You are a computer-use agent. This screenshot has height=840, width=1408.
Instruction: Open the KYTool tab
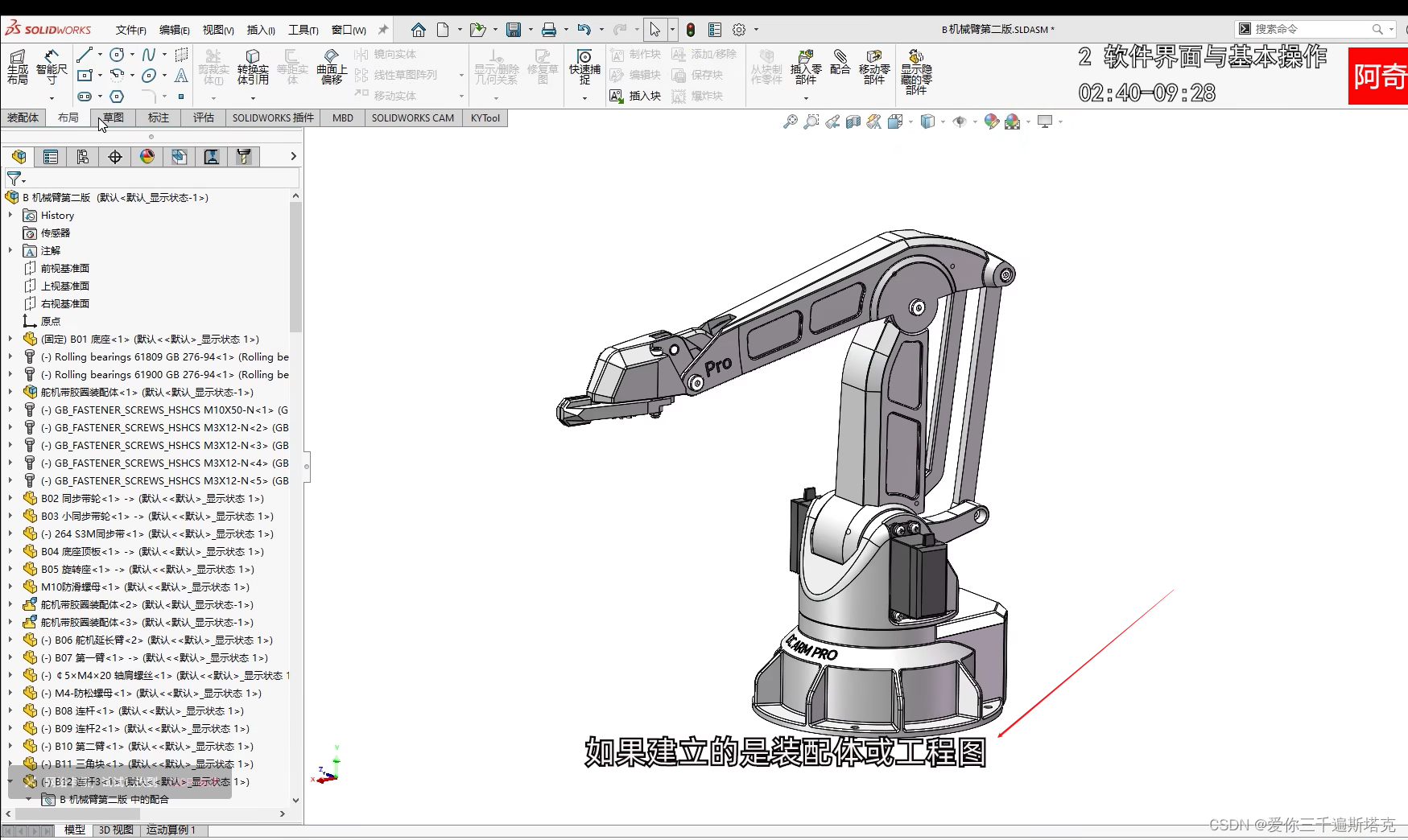(x=485, y=117)
